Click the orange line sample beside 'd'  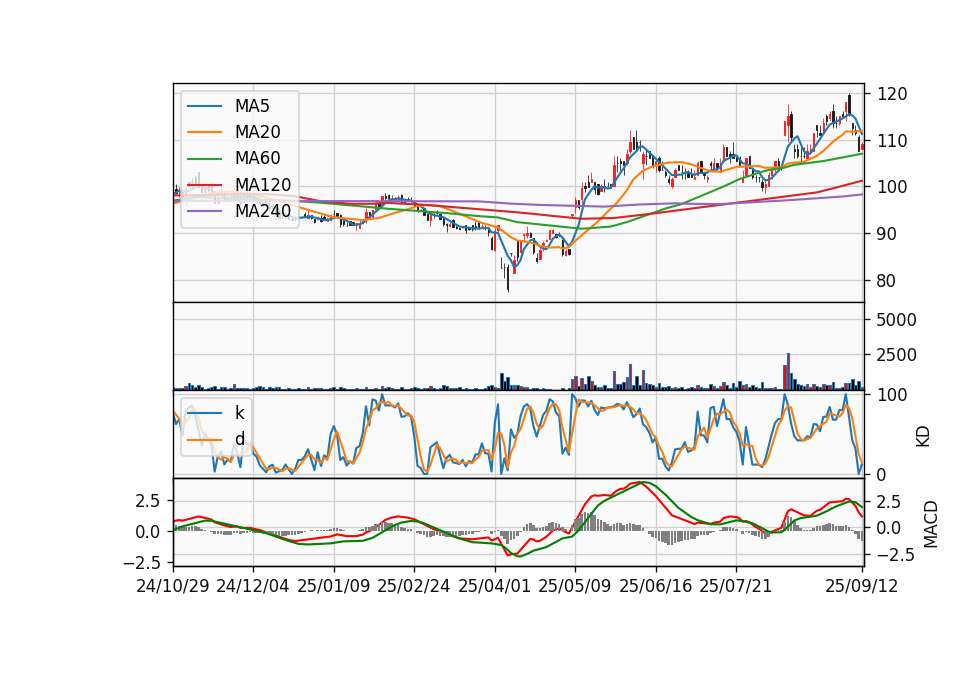pos(204,440)
